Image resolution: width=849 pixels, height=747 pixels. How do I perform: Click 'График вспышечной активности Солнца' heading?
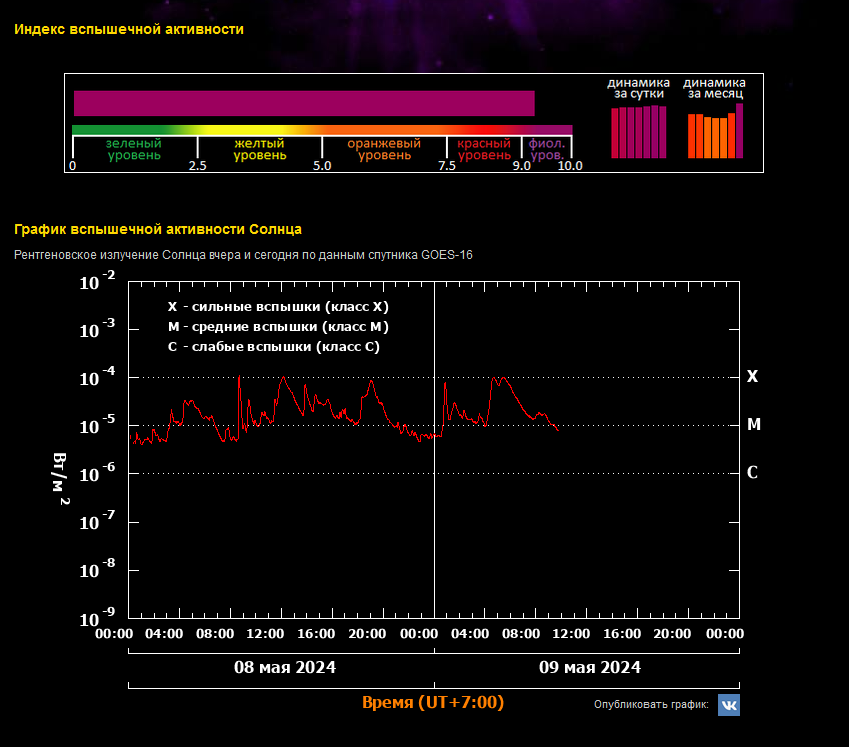[158, 229]
